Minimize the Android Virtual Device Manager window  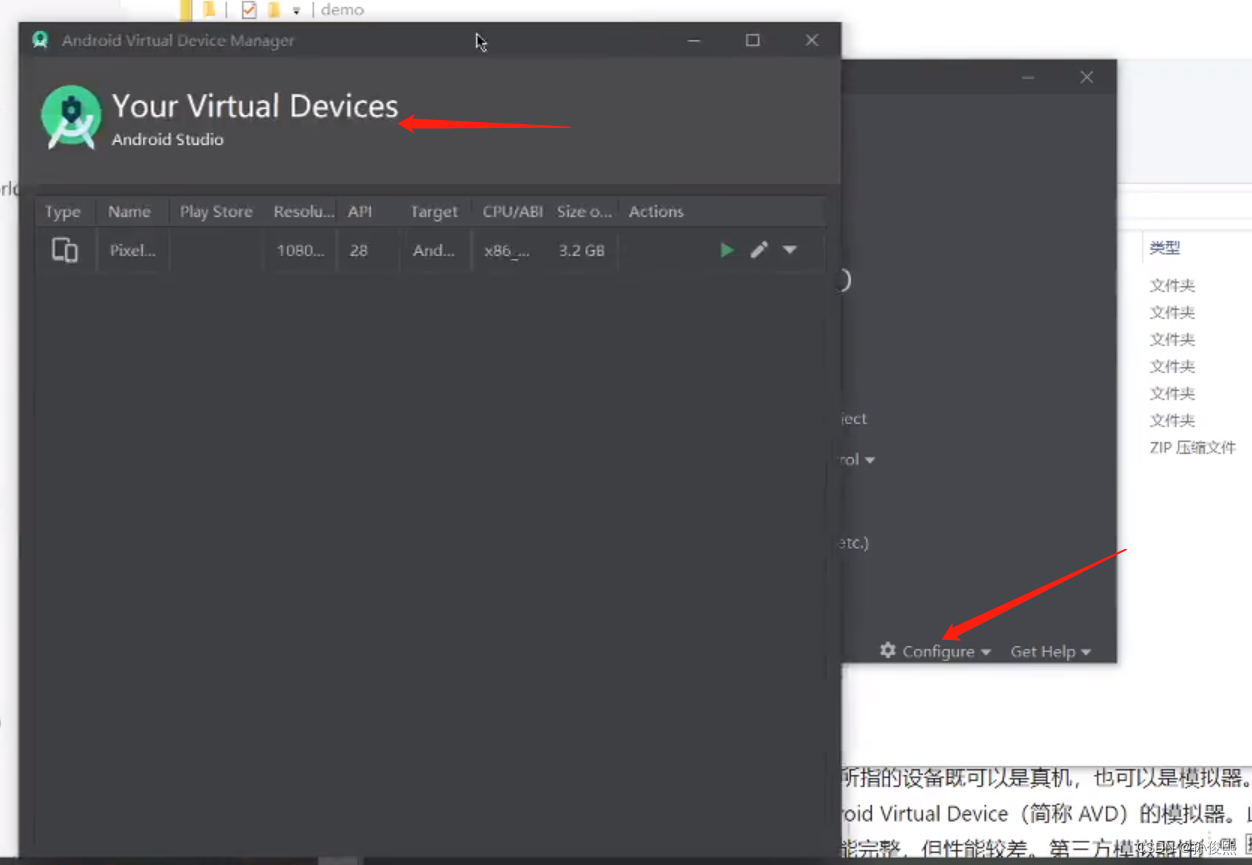[x=694, y=40]
